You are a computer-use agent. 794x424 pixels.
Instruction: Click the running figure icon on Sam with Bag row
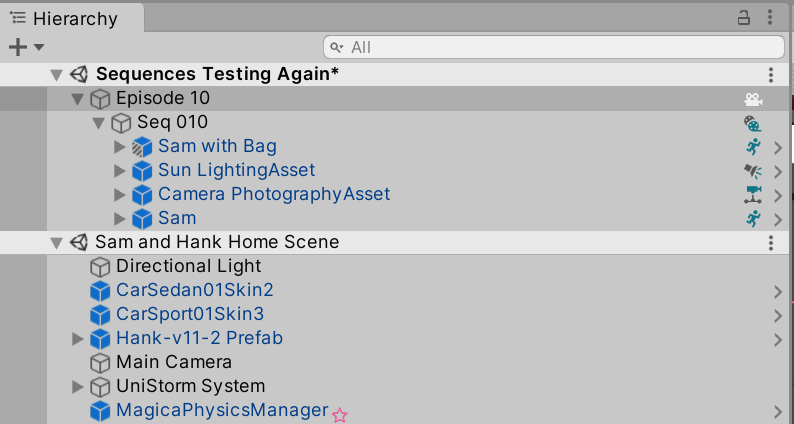pyautogui.click(x=753, y=147)
